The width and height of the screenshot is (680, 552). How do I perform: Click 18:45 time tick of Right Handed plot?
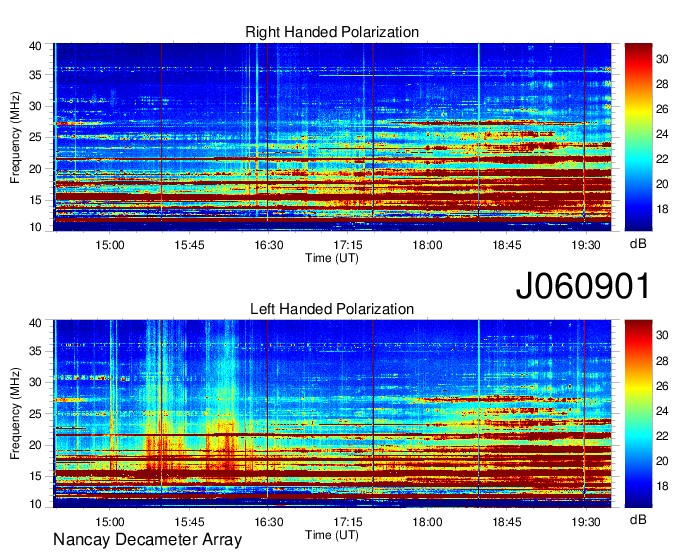click(507, 245)
